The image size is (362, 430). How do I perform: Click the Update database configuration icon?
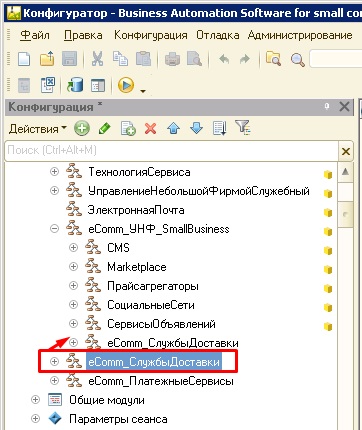pos(75,85)
